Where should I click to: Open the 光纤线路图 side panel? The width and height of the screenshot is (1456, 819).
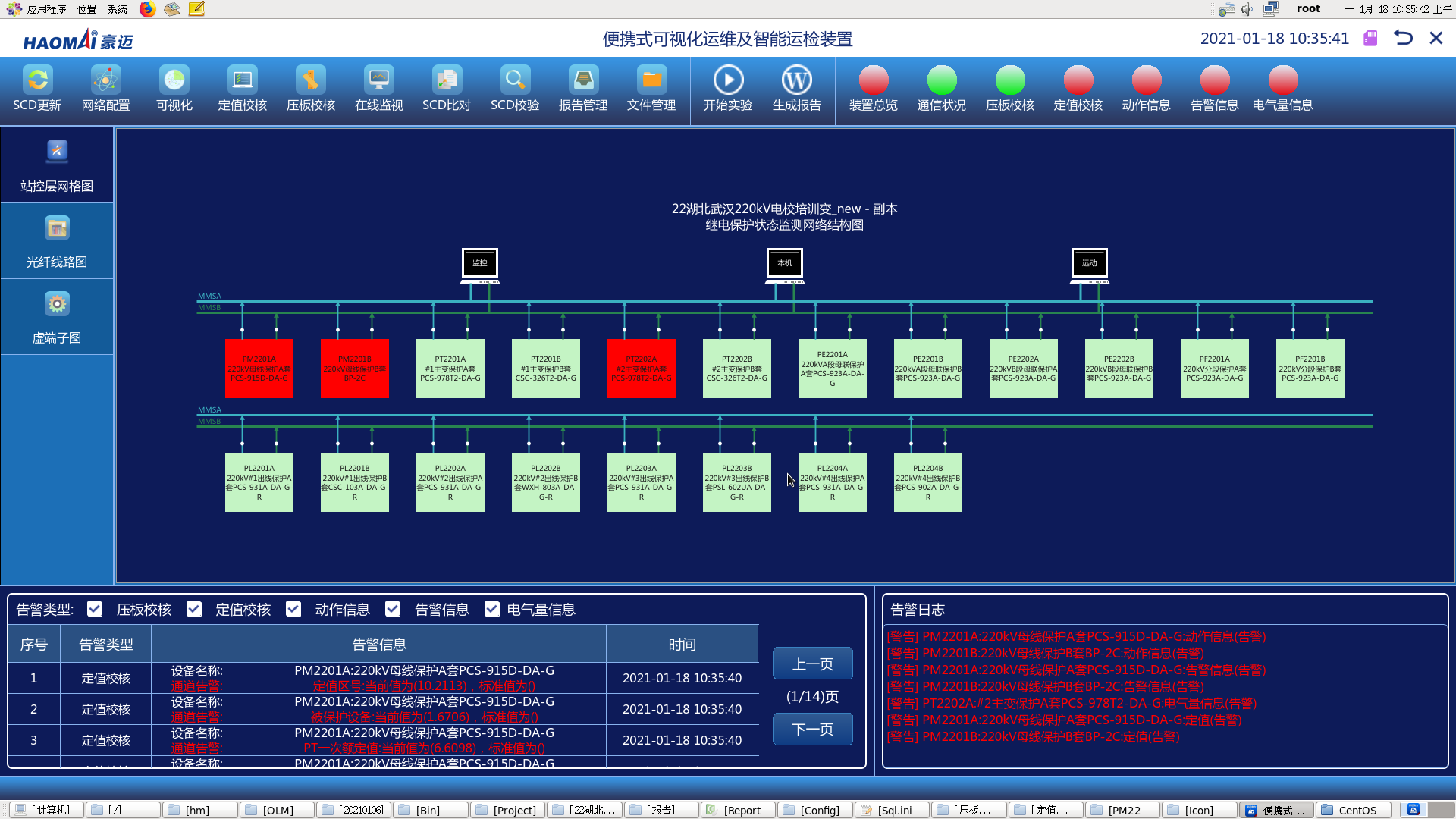click(x=57, y=241)
